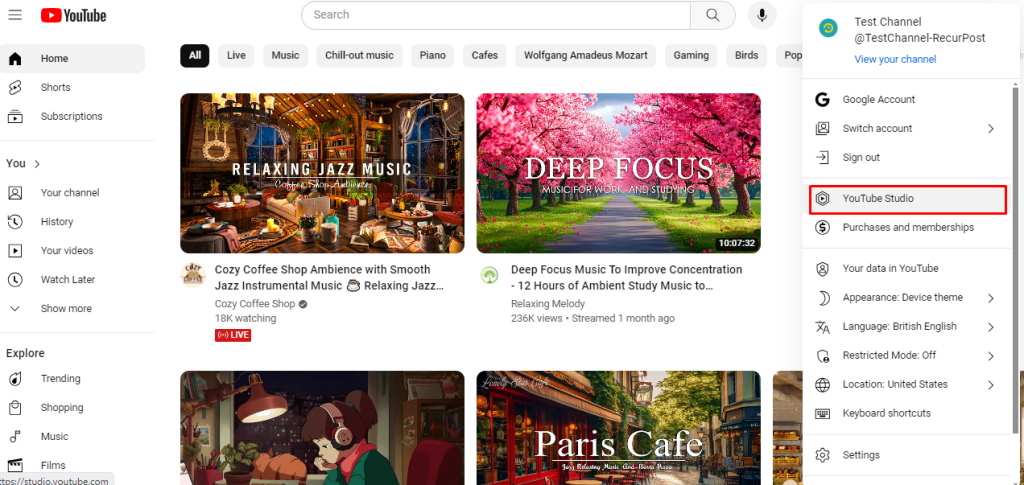Click Relaxing Melody channel avatar

(489, 275)
